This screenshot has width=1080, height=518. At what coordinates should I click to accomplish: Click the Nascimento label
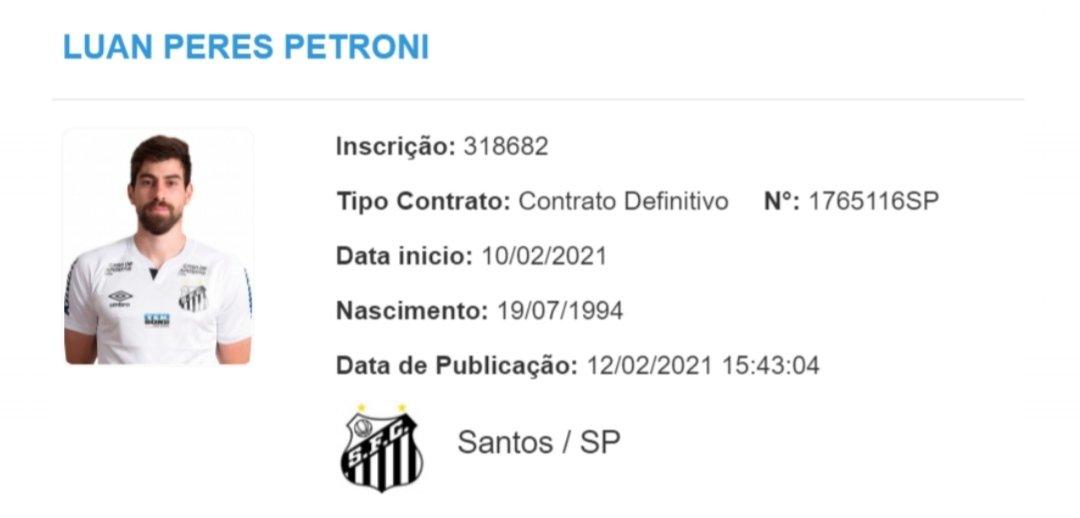pyautogui.click(x=412, y=311)
